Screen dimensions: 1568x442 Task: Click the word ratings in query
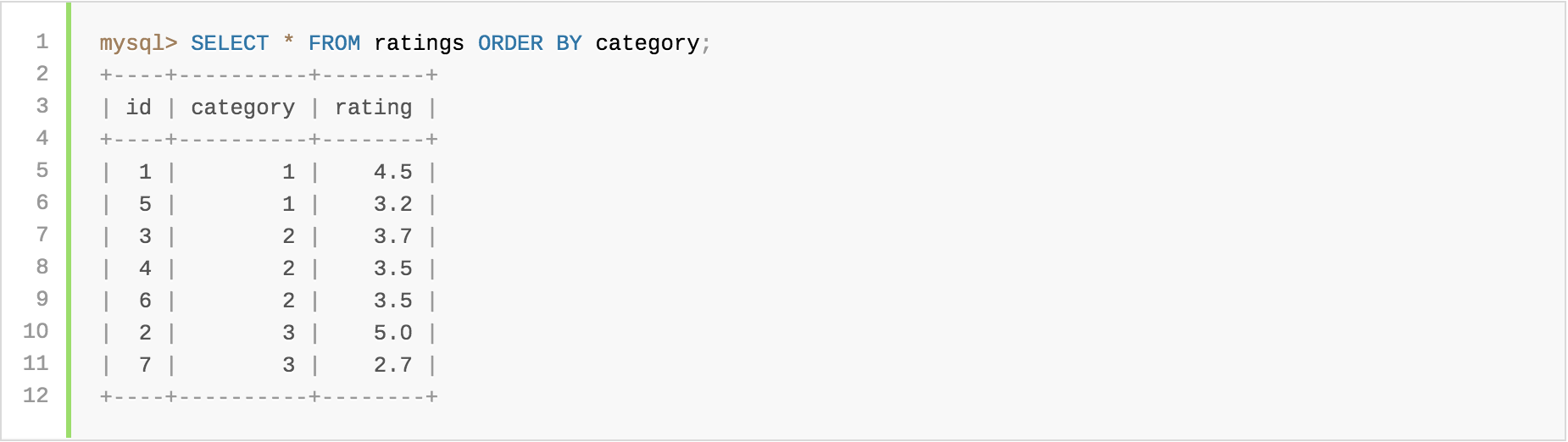[419, 43]
